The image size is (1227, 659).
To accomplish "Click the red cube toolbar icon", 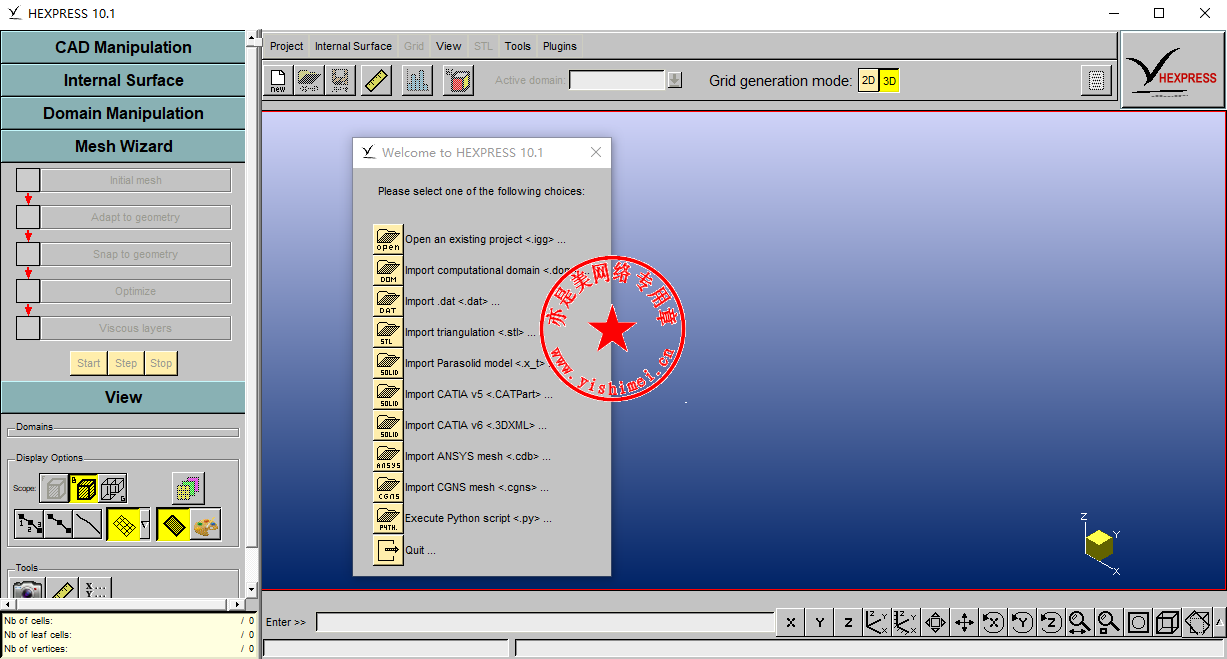I will pyautogui.click(x=458, y=81).
